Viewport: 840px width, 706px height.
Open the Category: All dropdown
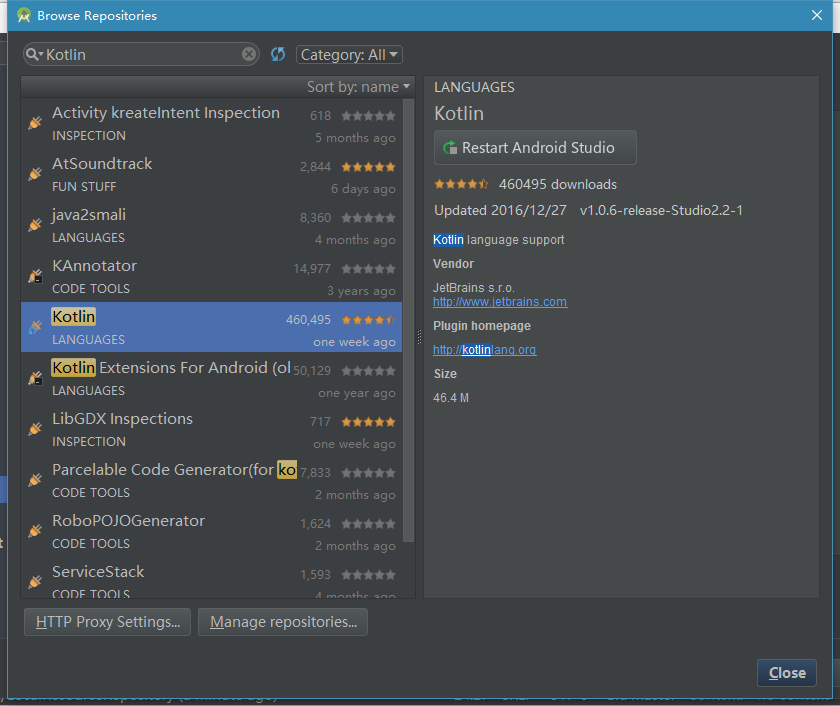coord(349,55)
